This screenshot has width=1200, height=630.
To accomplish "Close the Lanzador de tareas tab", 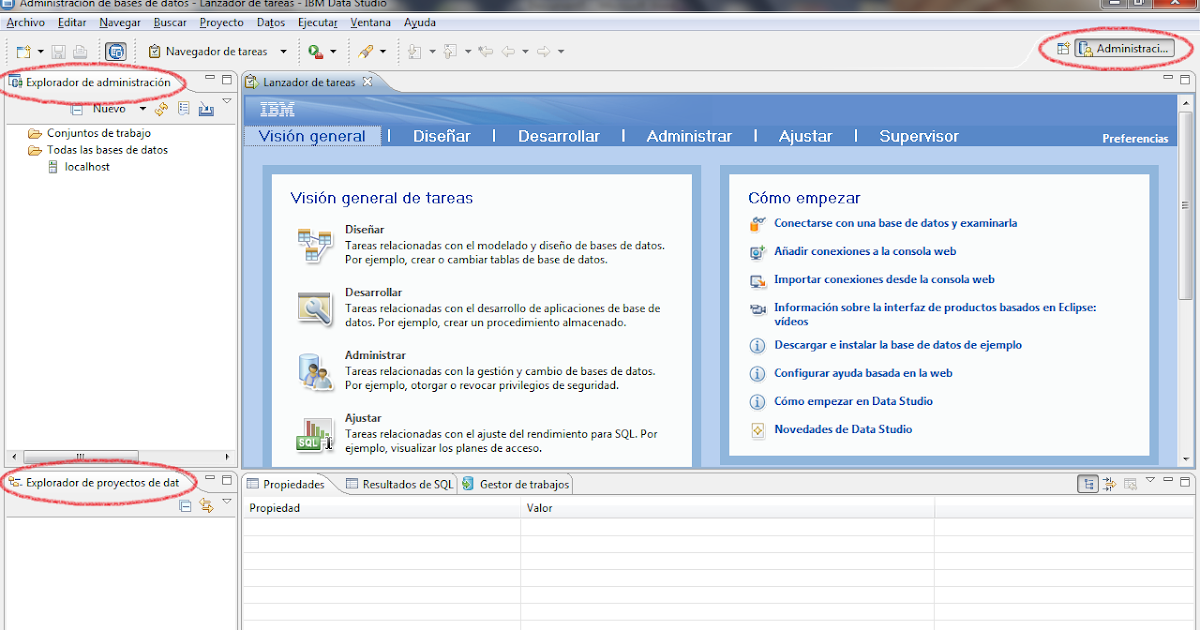I will 367,82.
